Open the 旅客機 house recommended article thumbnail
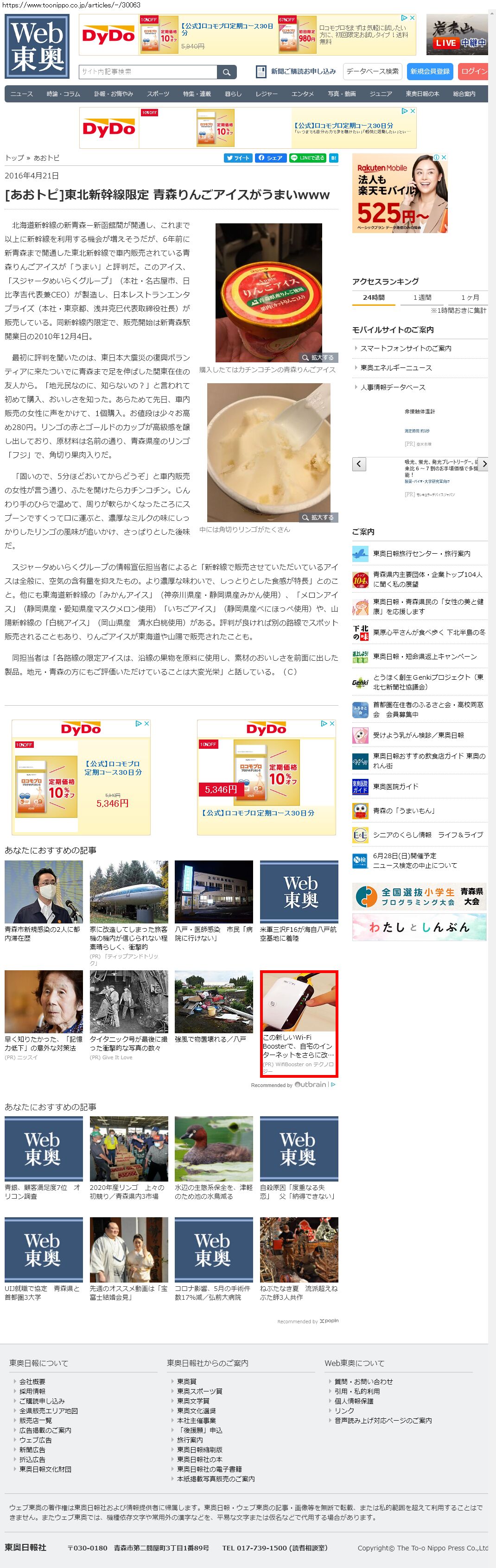 [x=128, y=892]
